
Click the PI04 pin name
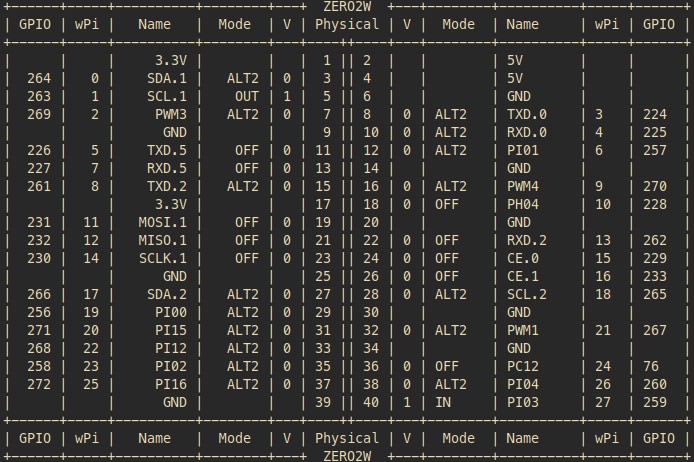[523, 384]
